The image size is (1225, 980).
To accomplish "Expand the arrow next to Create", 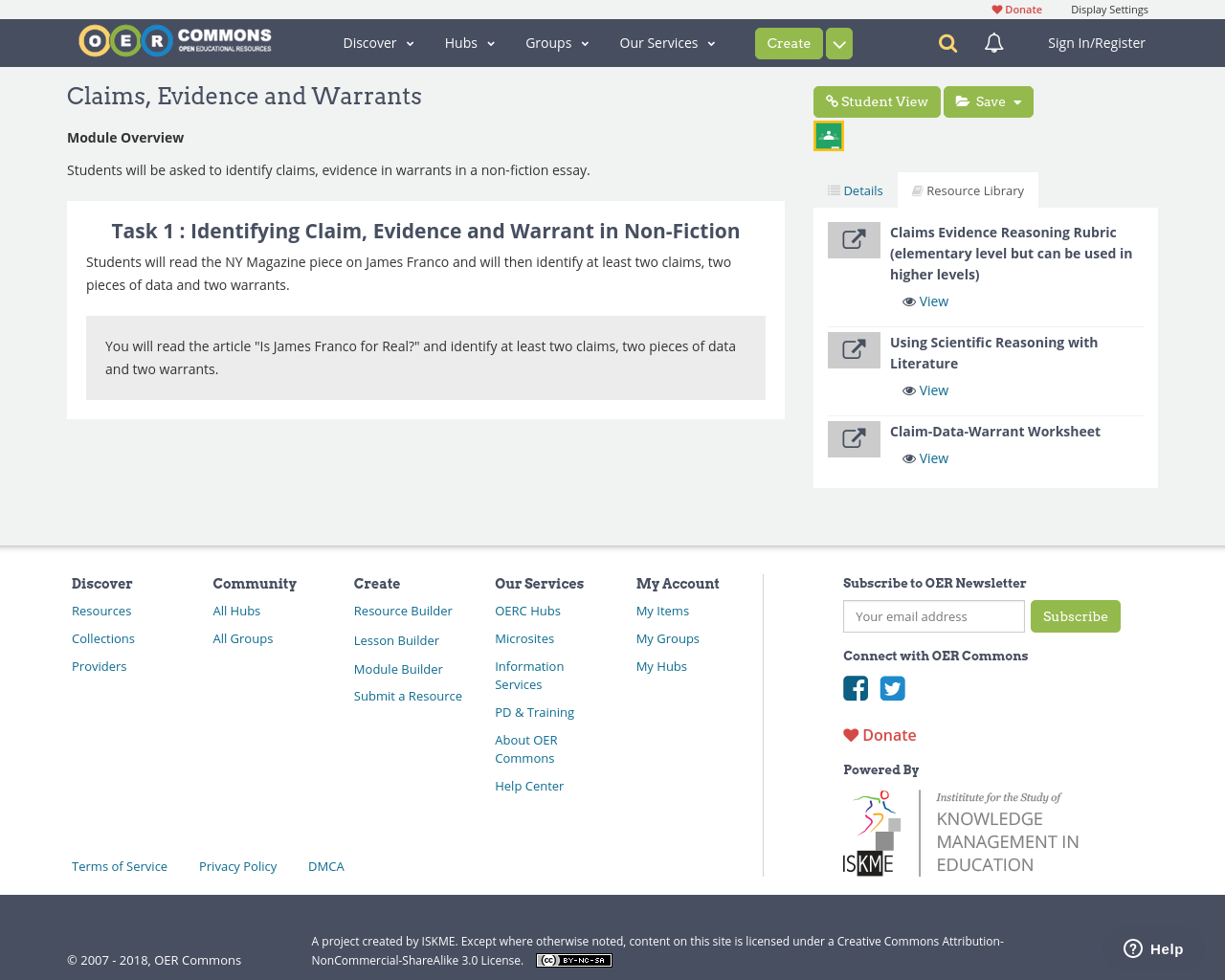I will coord(839,44).
